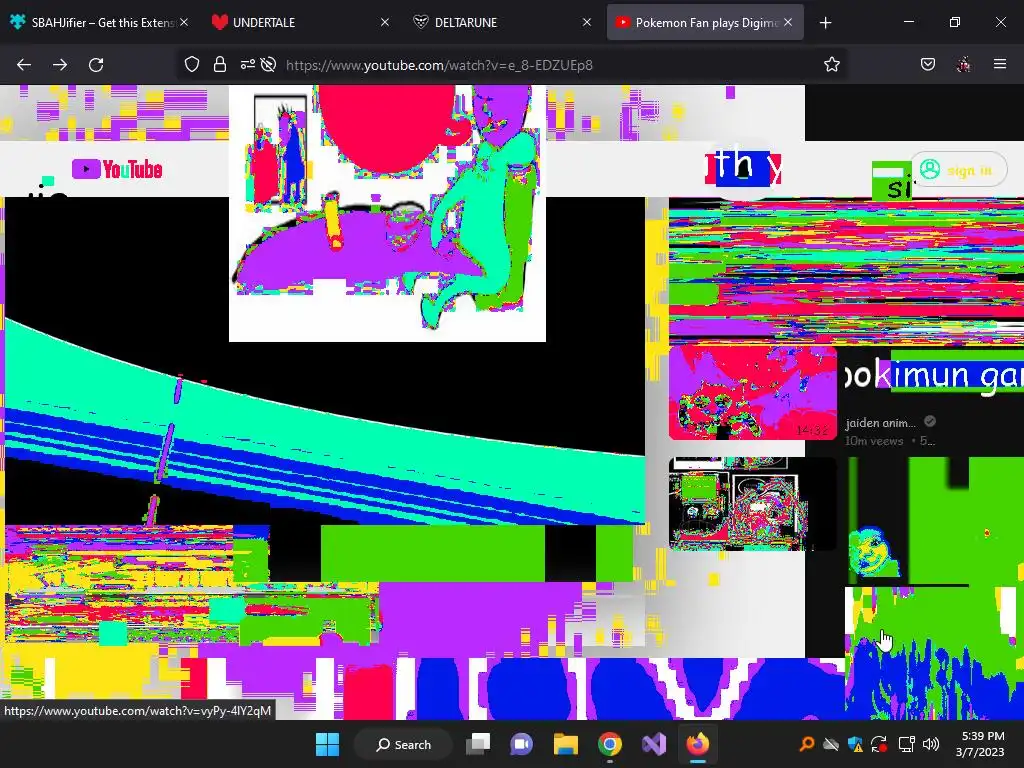Open the tracking protection shield icon
Image resolution: width=1024 pixels, height=768 pixels.
[191, 65]
